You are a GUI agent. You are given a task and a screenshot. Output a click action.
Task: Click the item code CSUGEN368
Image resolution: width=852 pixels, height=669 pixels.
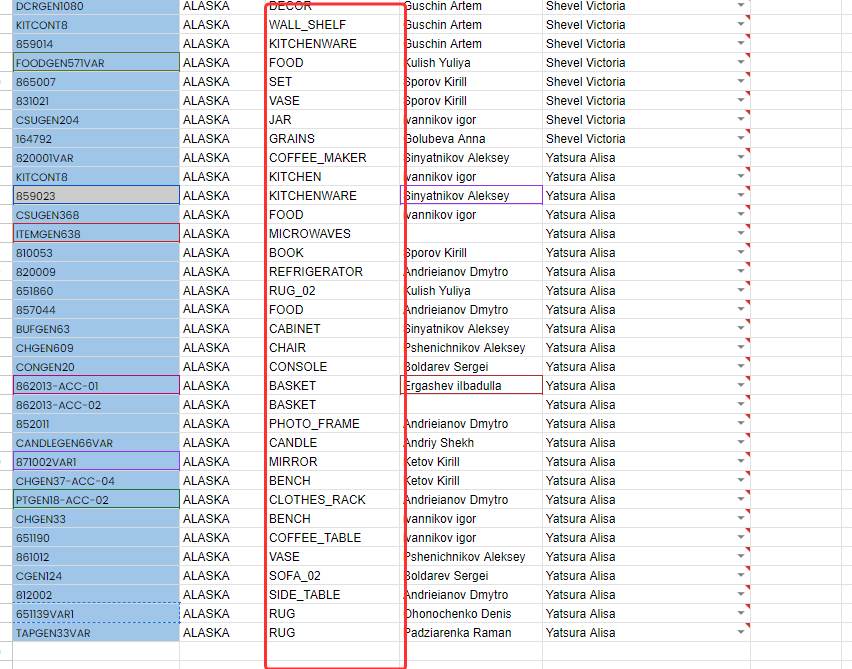96,215
